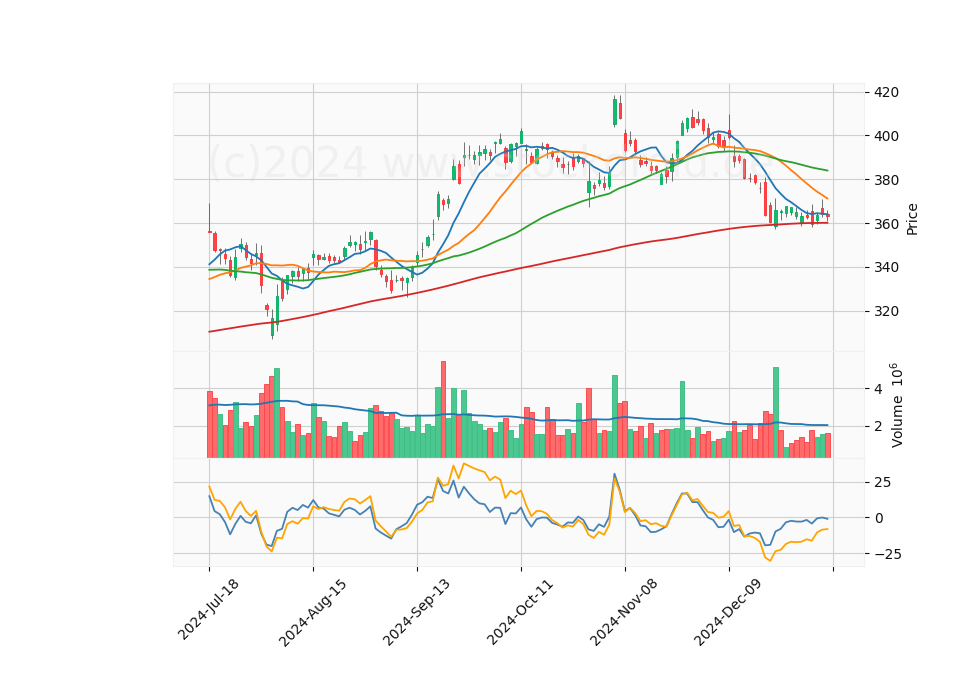This screenshot has height=690, width=960.
Task: Select the 2024-Oct-11 x-axis date
Action: (520, 612)
